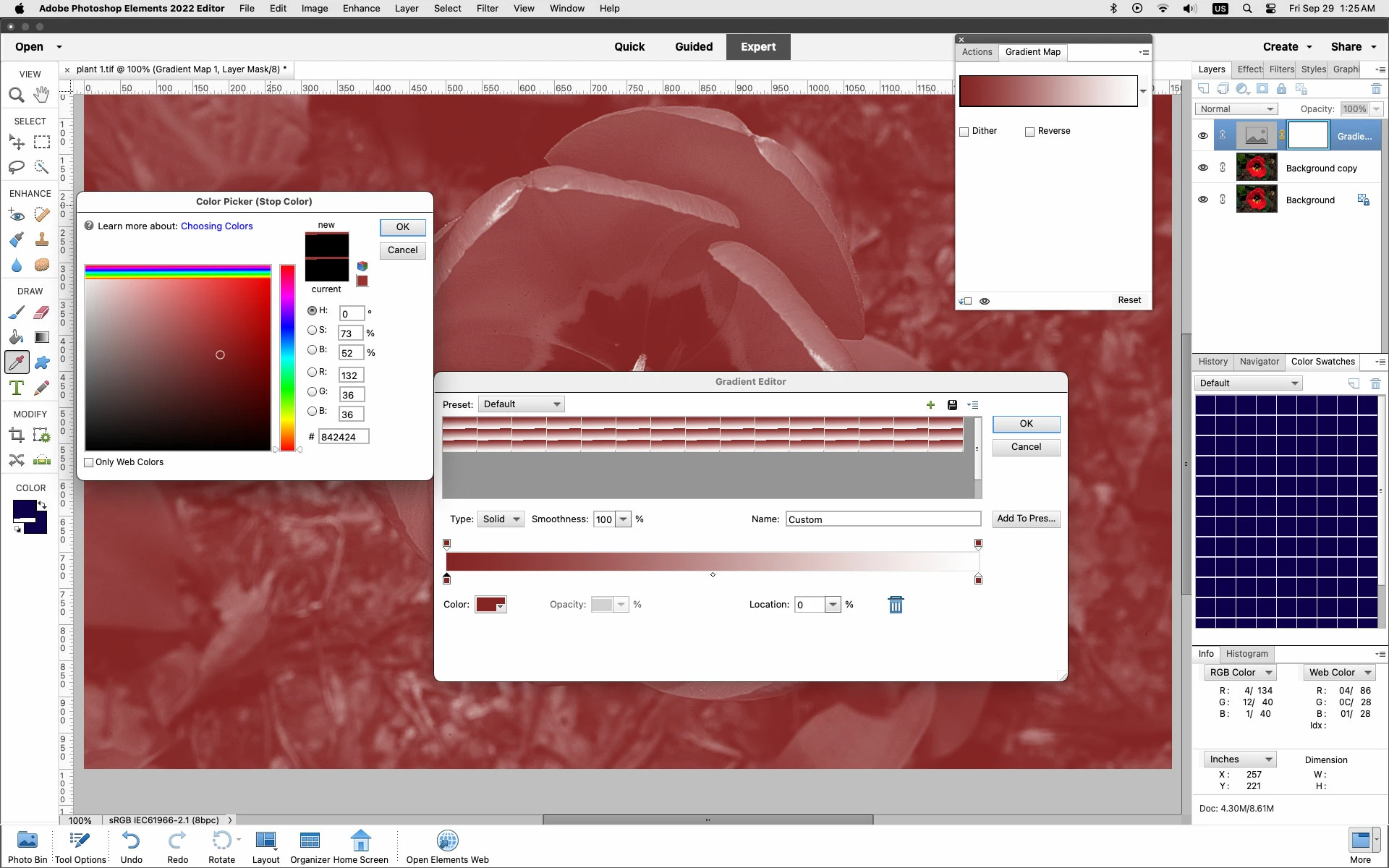Open the Choosing Colors help link
This screenshot has width=1389, height=868.
pos(216,226)
